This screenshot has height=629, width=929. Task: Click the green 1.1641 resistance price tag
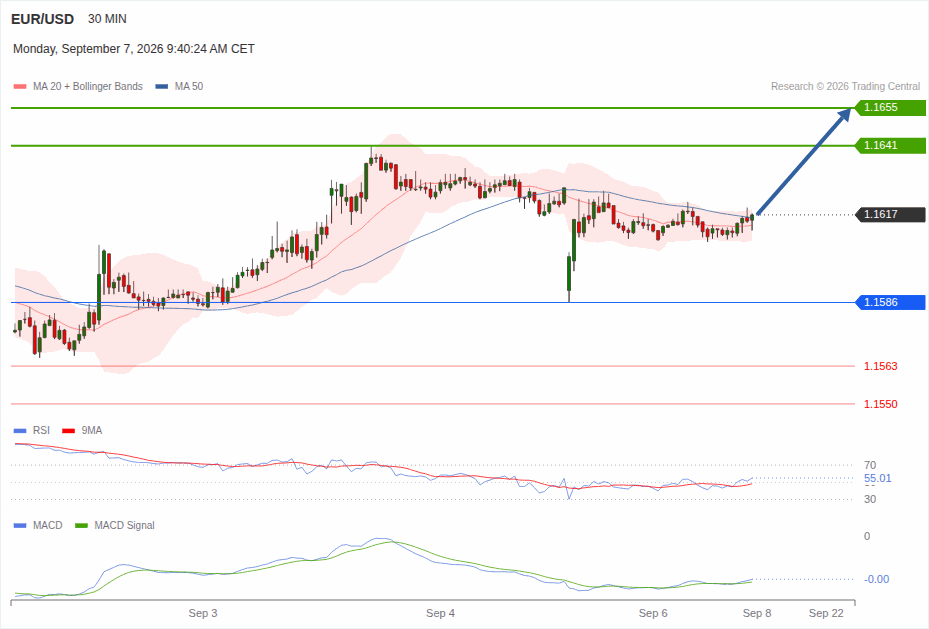click(890, 146)
